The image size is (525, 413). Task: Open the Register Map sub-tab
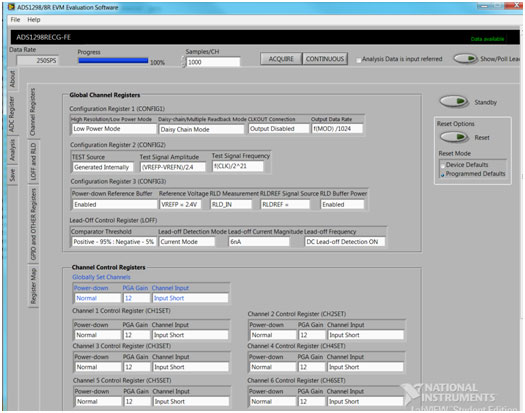pyautogui.click(x=33, y=286)
